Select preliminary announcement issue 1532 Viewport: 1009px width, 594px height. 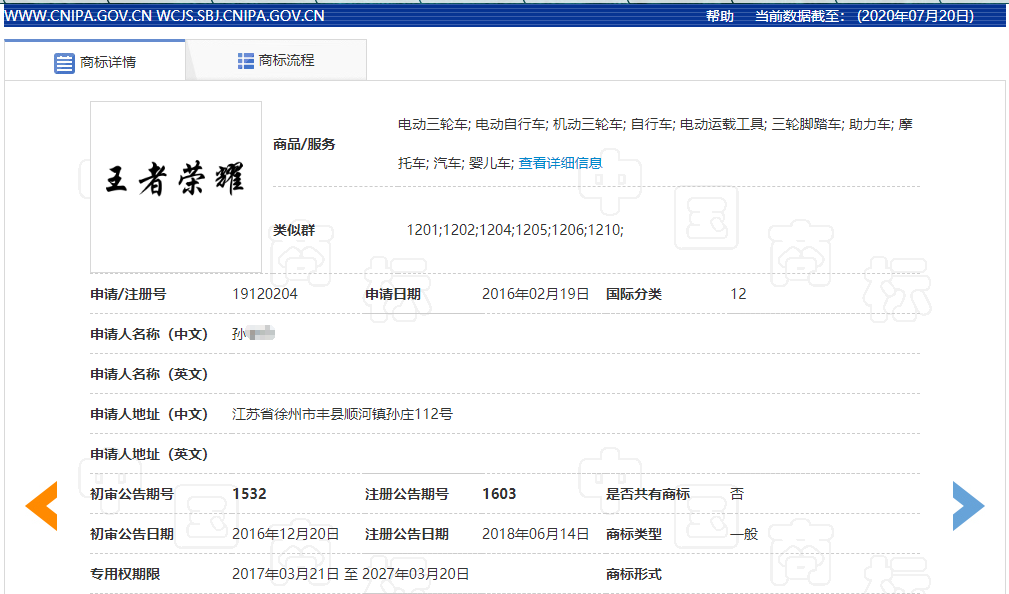click(249, 494)
